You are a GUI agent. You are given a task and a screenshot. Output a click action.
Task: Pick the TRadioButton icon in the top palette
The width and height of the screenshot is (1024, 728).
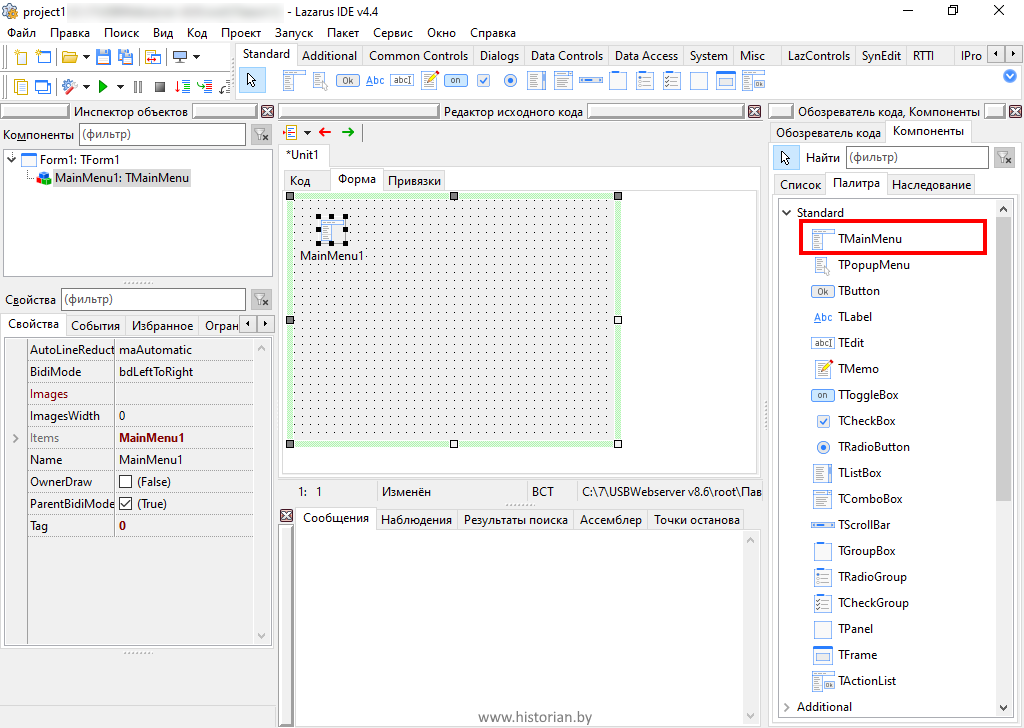point(510,80)
